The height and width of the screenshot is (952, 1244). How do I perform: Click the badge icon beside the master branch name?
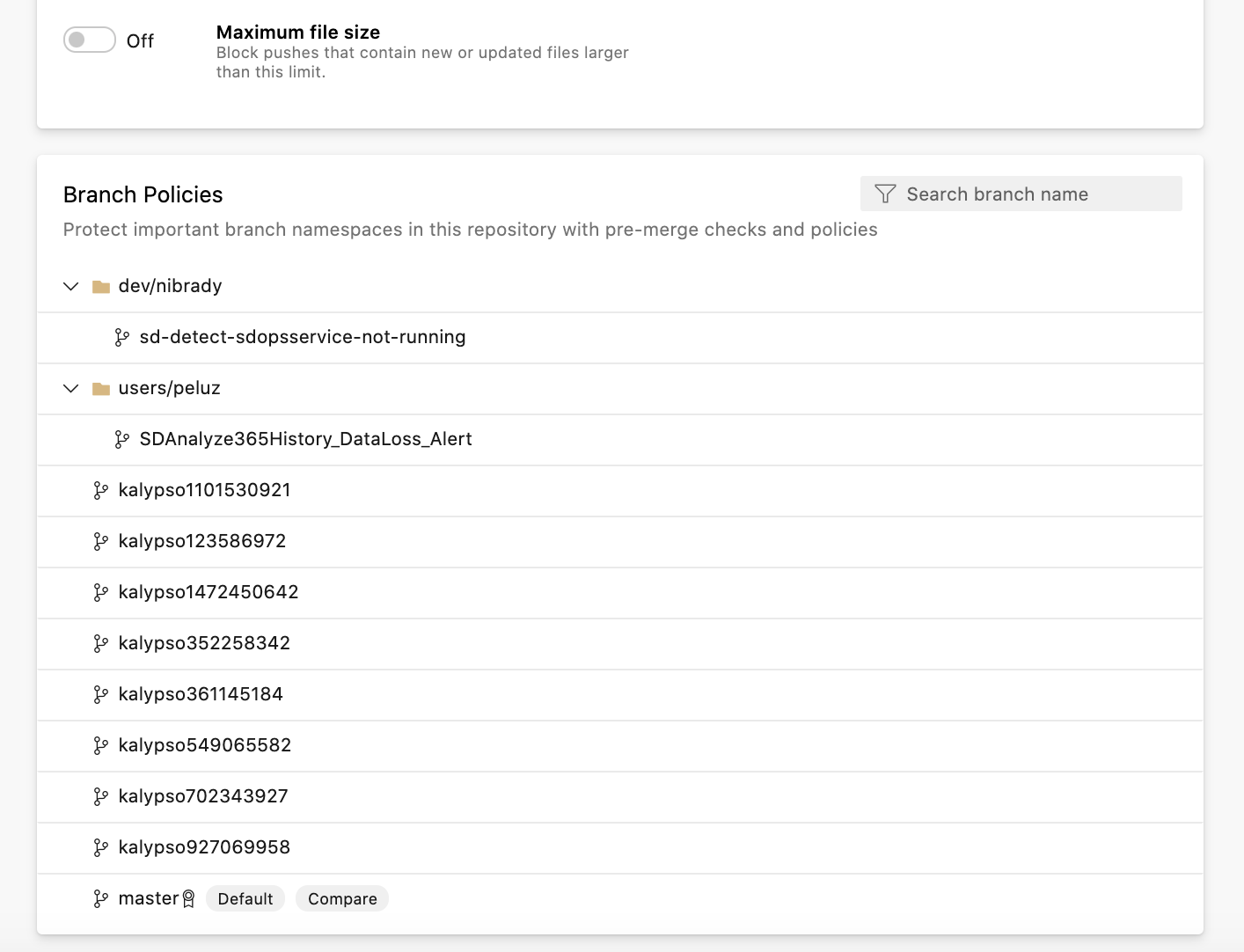pyautogui.click(x=189, y=898)
